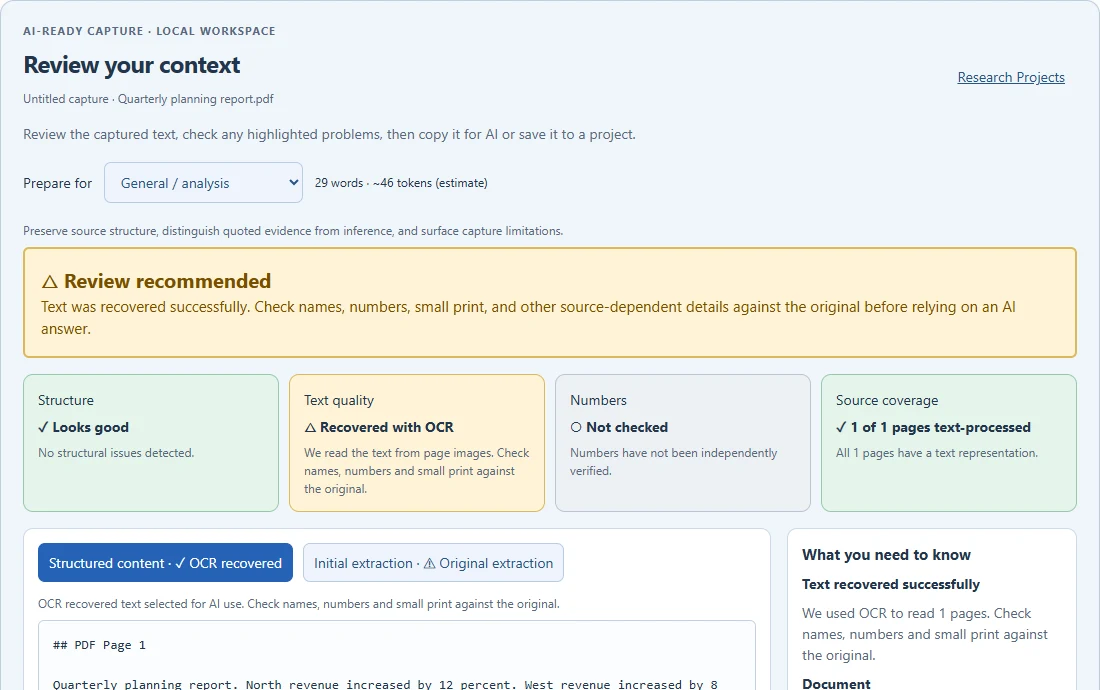Click the circle icon beside Not checked
The image size is (1100, 690).
pos(576,427)
